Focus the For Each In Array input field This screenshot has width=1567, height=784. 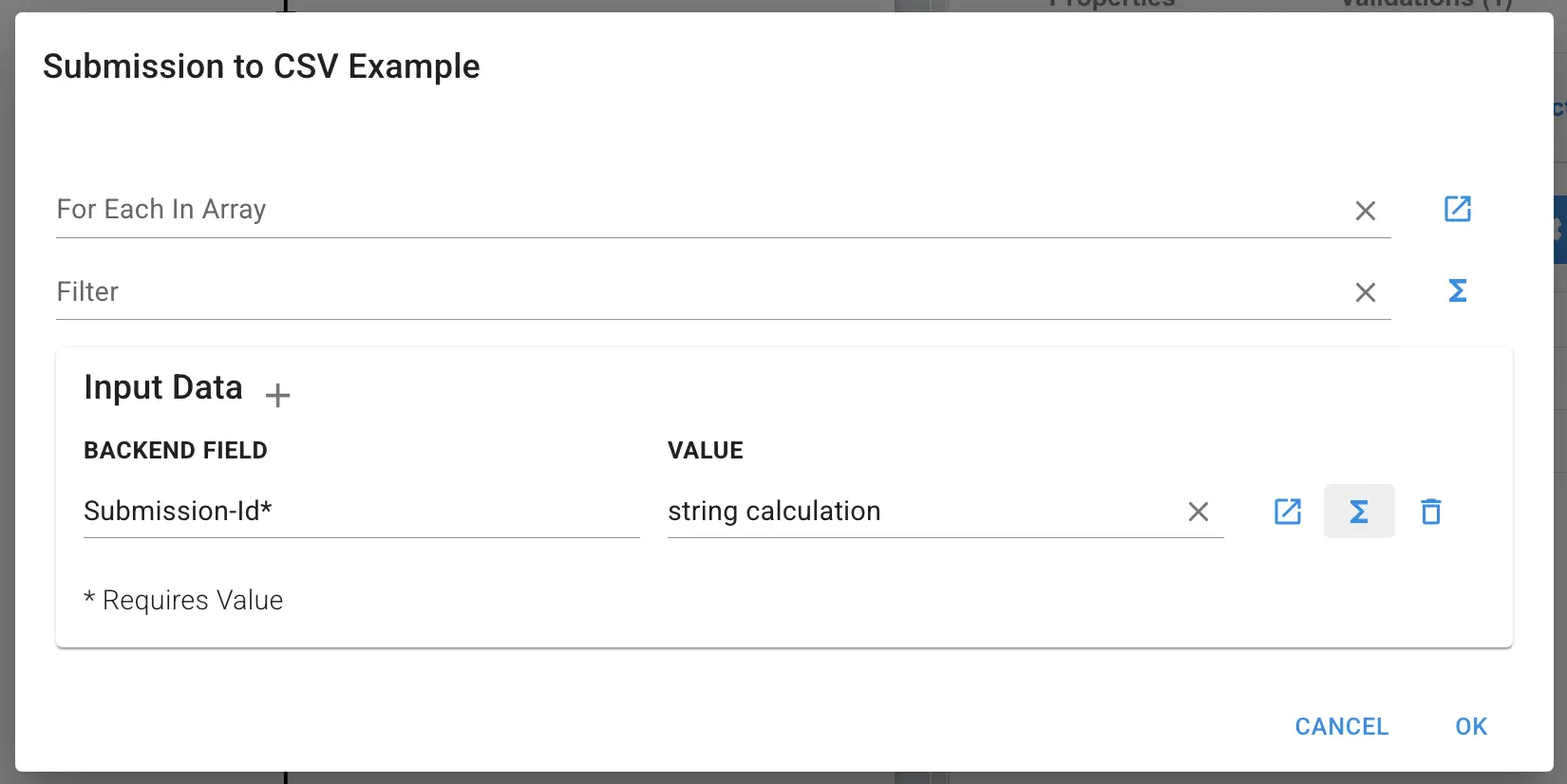pos(570,210)
